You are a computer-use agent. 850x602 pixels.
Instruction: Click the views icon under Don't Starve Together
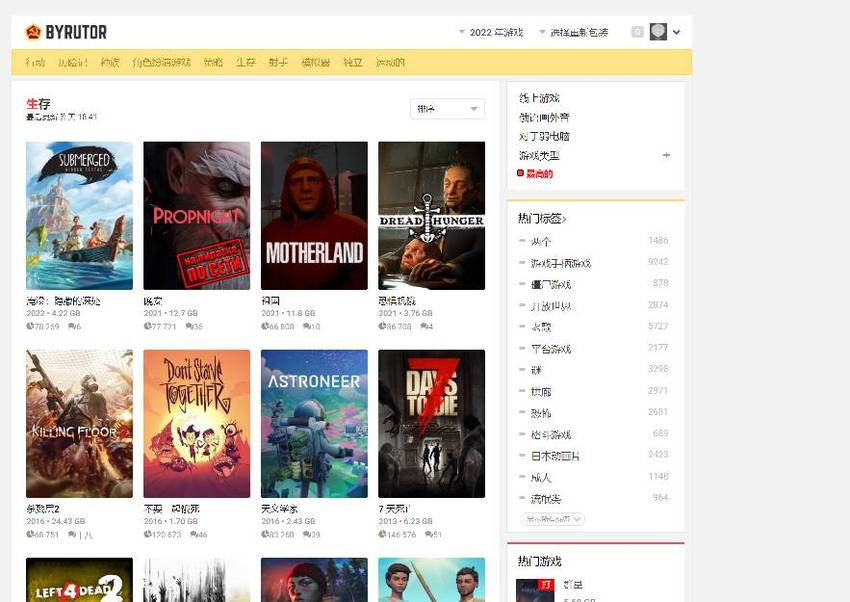click(147, 534)
